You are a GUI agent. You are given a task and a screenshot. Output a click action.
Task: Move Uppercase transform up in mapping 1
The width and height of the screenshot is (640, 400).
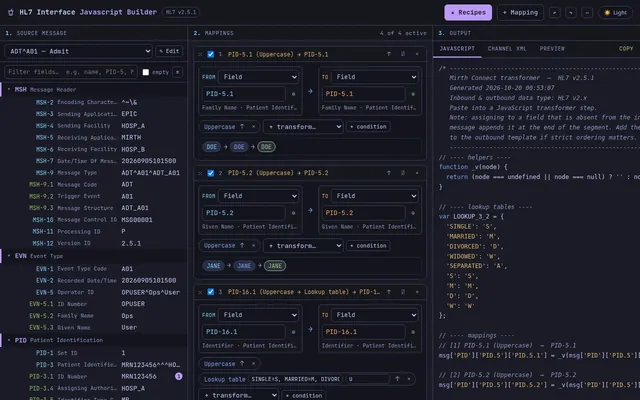pyautogui.click(x=242, y=127)
